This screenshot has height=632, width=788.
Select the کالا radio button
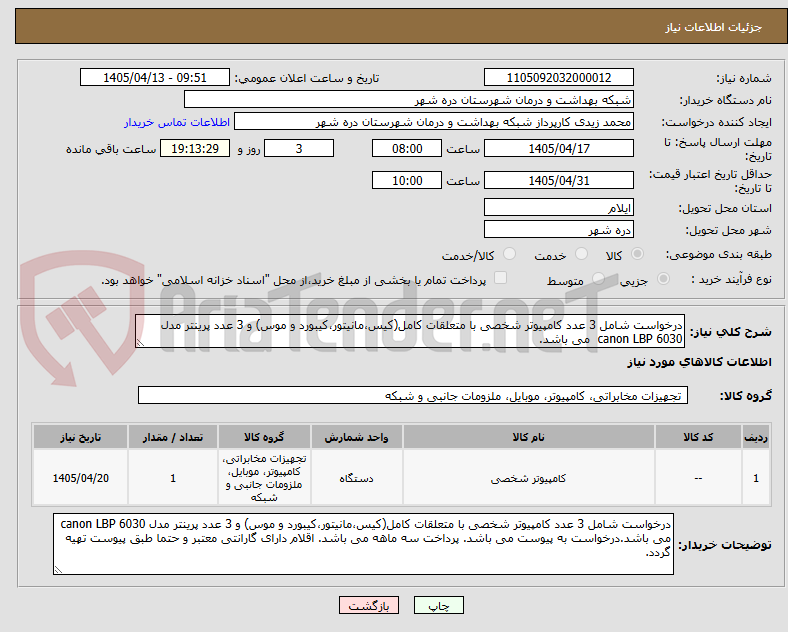(637, 254)
